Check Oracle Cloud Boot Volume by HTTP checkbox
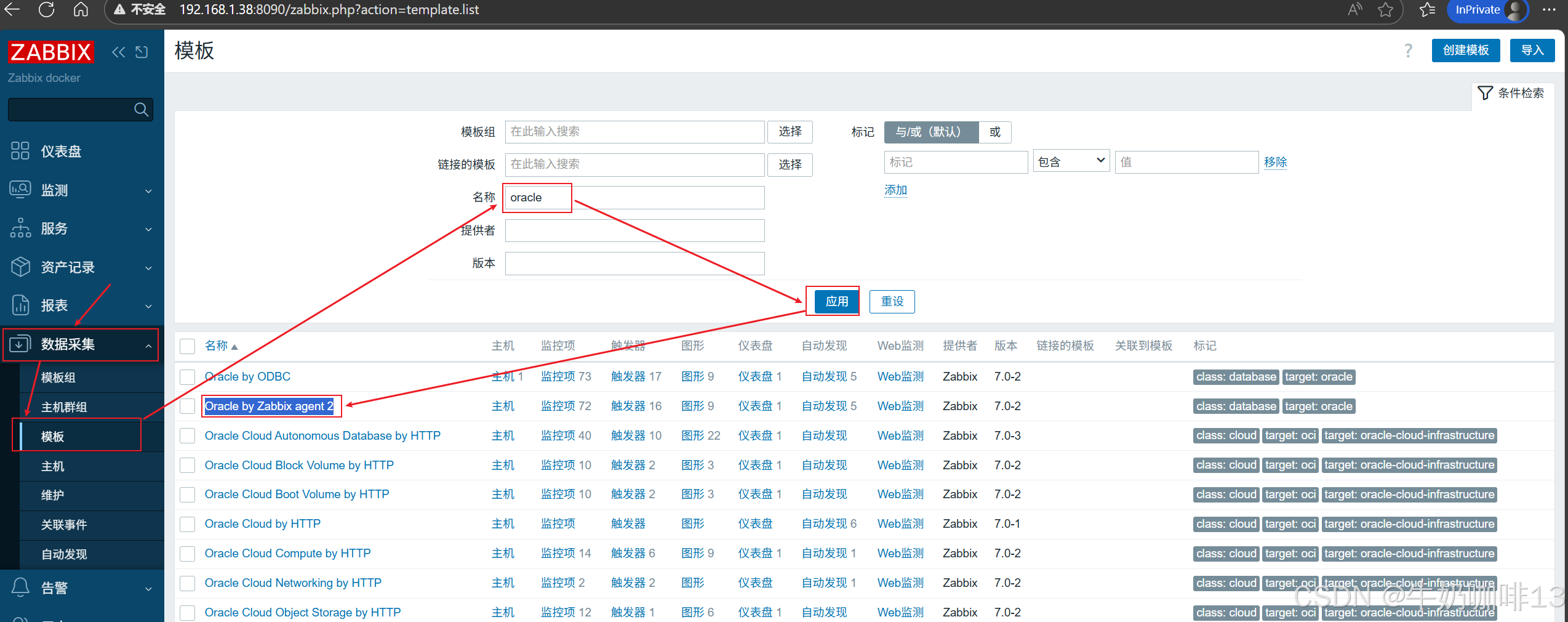The image size is (1568, 622). coord(187,495)
